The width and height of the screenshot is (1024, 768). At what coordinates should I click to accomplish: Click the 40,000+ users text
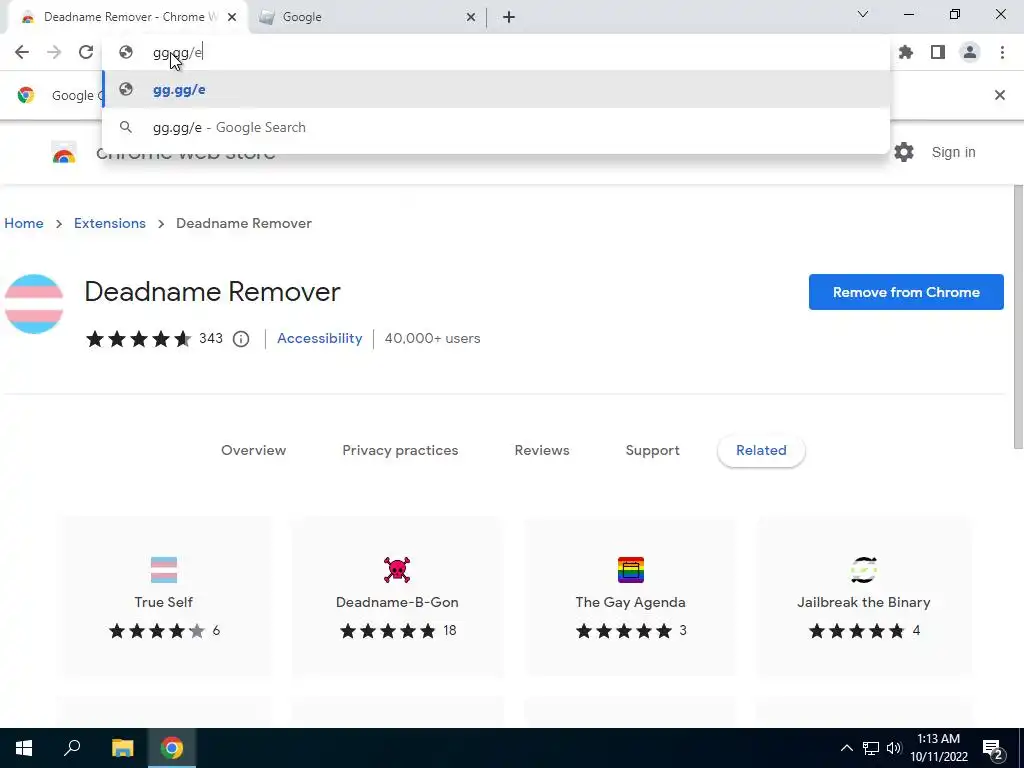(432, 338)
